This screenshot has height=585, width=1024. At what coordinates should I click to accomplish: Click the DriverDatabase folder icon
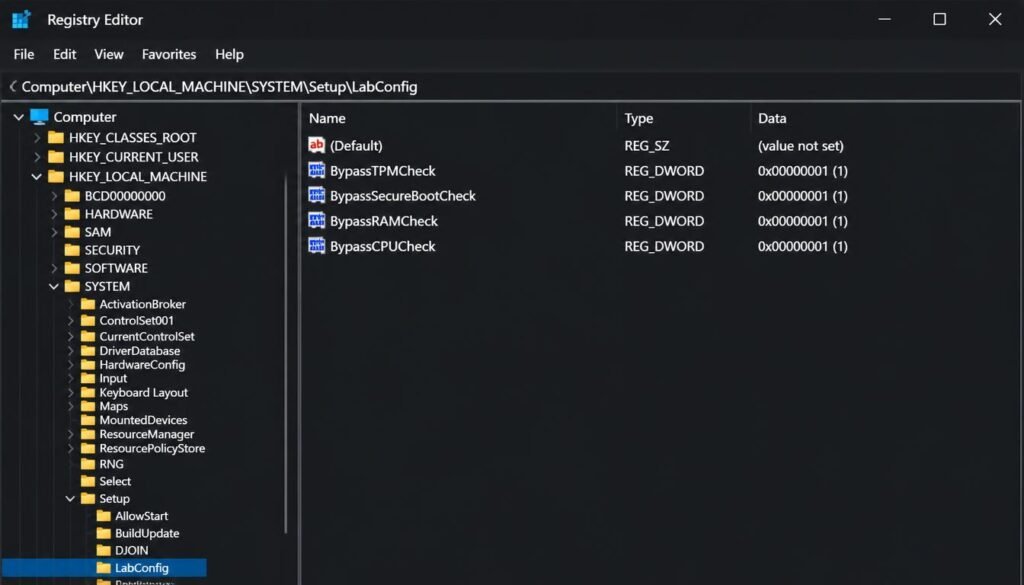(x=88, y=351)
